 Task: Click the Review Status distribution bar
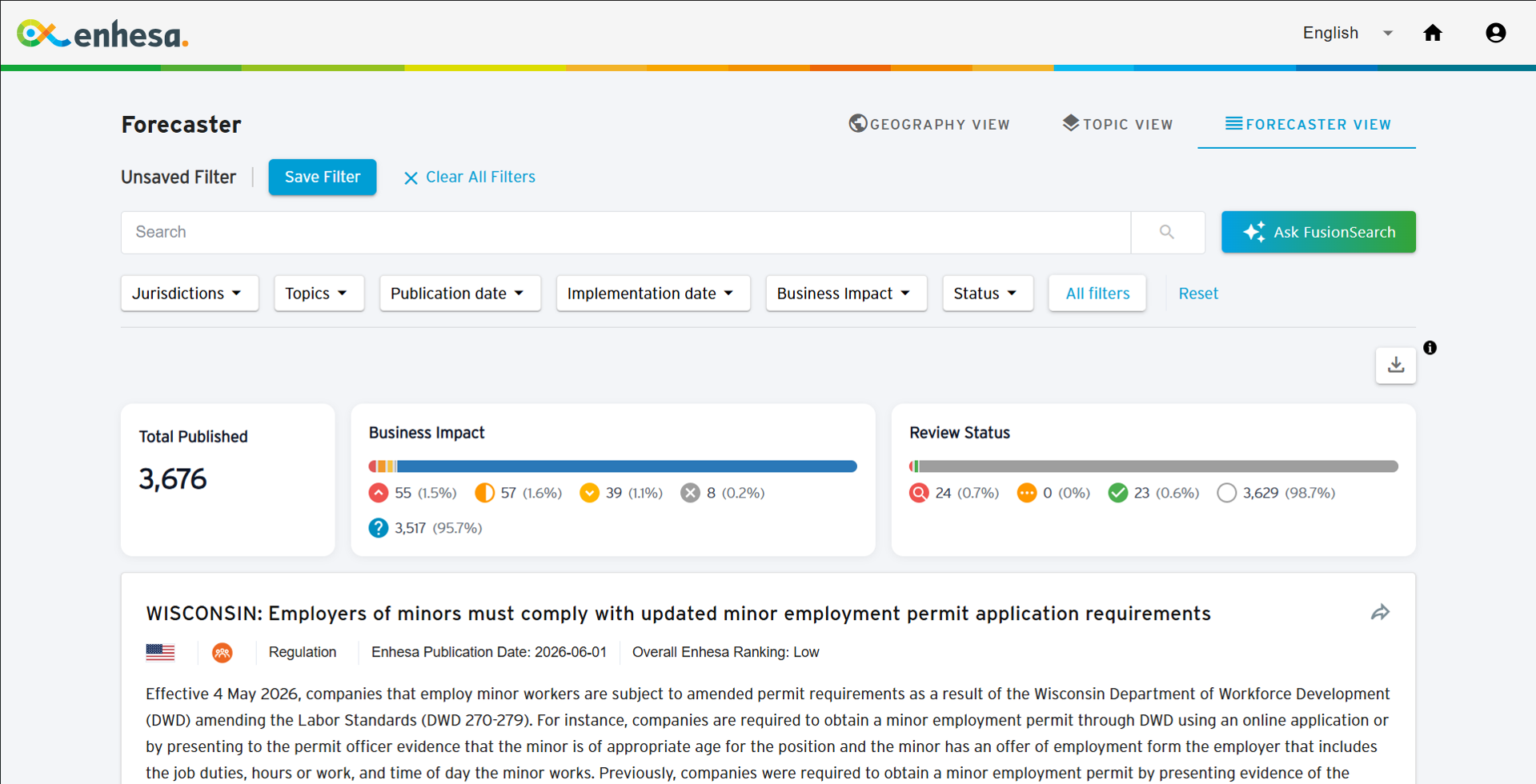coord(1153,466)
